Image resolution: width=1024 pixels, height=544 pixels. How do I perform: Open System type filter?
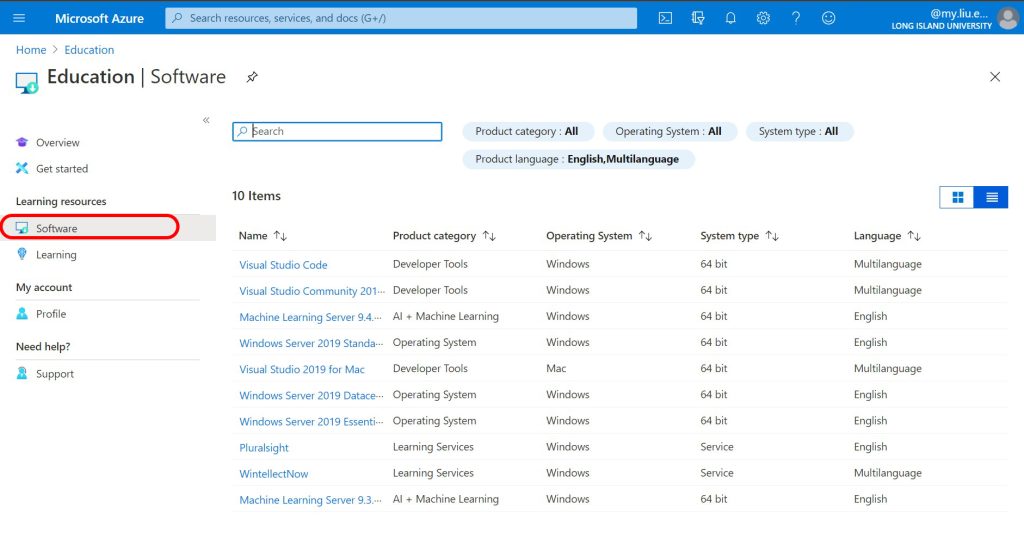click(799, 131)
